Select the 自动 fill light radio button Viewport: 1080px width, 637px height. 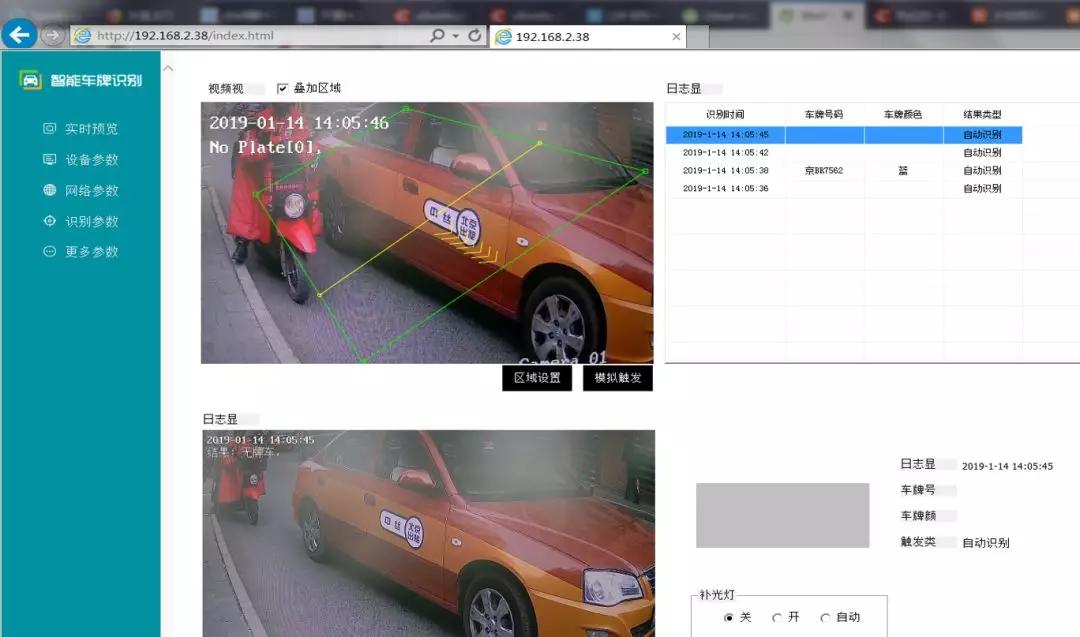pyautogui.click(x=825, y=618)
